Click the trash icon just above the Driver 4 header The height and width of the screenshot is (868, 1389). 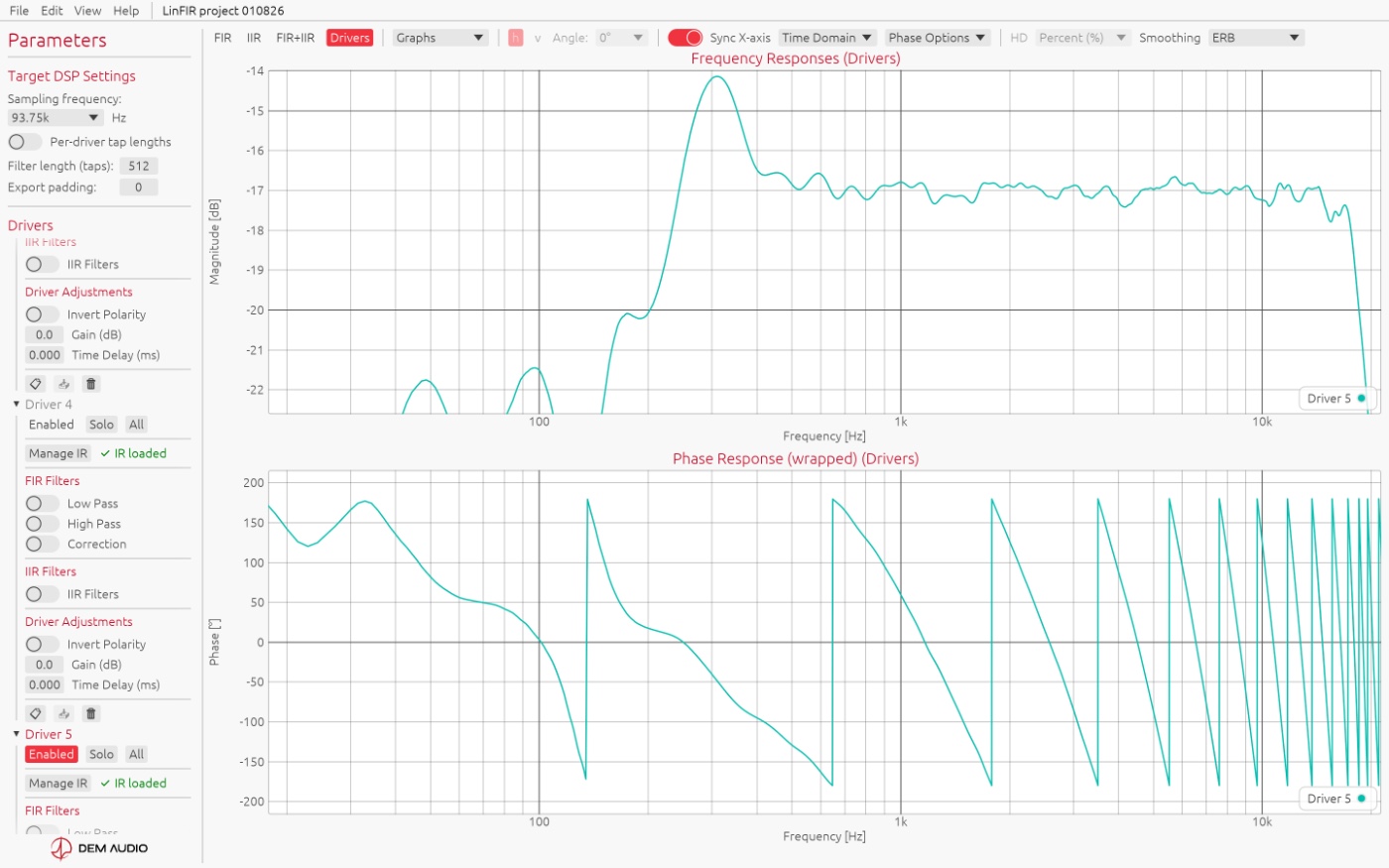coord(91,384)
